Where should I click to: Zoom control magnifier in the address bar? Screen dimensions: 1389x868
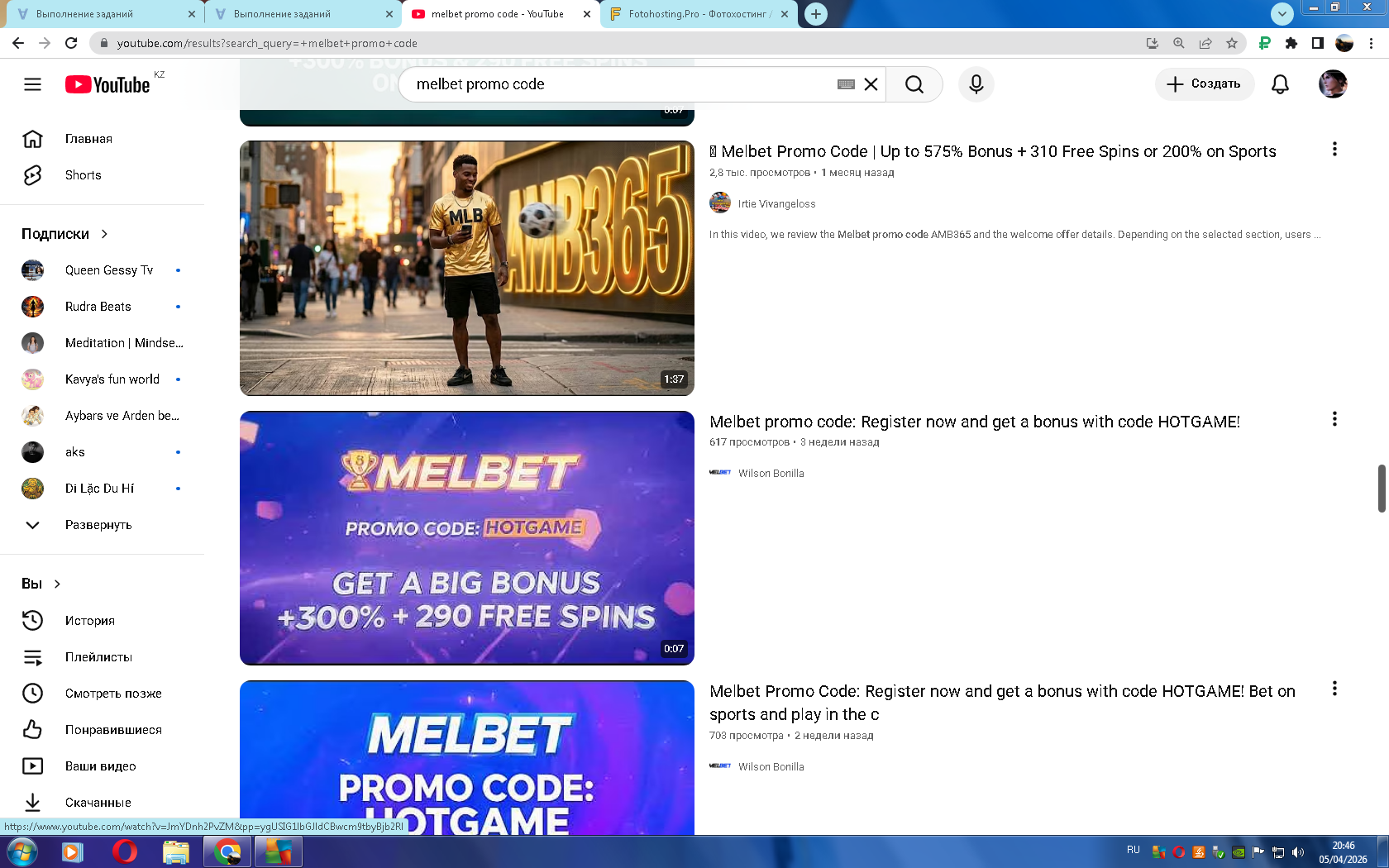[x=1179, y=43]
